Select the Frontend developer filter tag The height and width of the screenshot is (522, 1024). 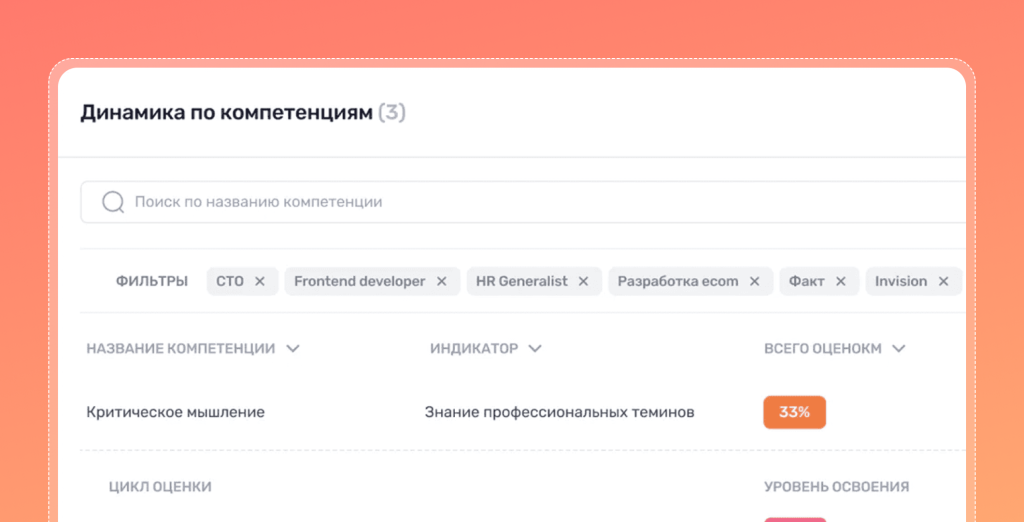click(372, 282)
